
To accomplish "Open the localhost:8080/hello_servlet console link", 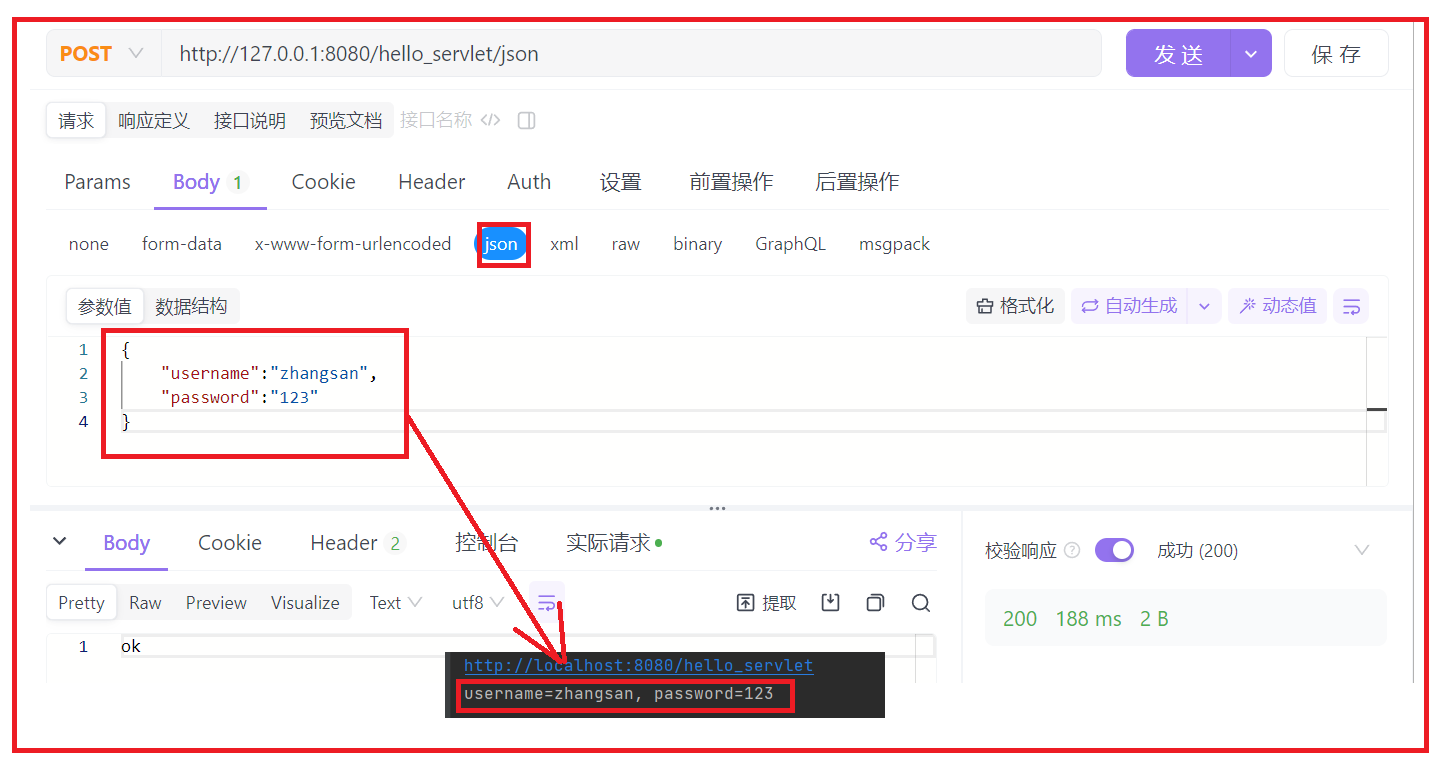I will [638, 665].
